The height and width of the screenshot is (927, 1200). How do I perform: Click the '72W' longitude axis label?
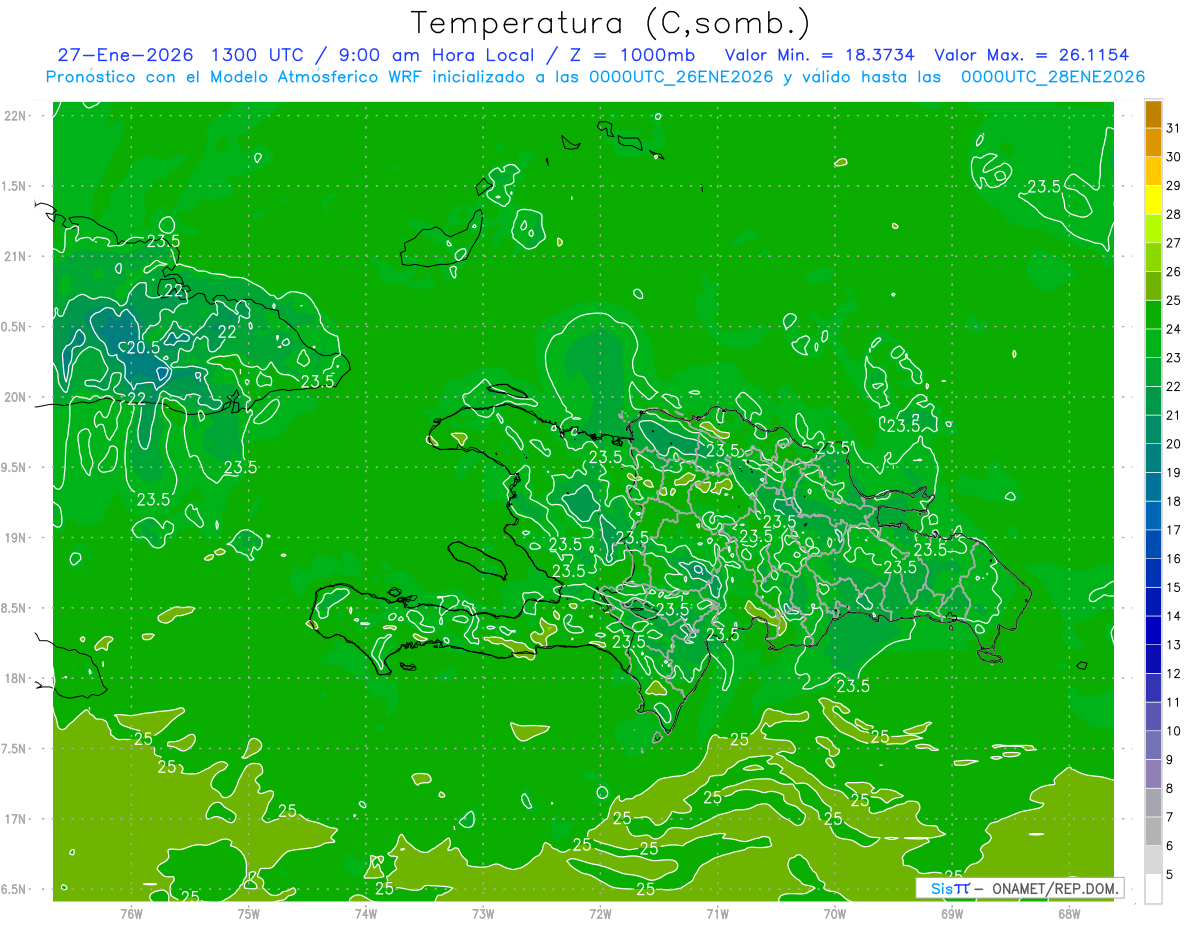click(600, 913)
